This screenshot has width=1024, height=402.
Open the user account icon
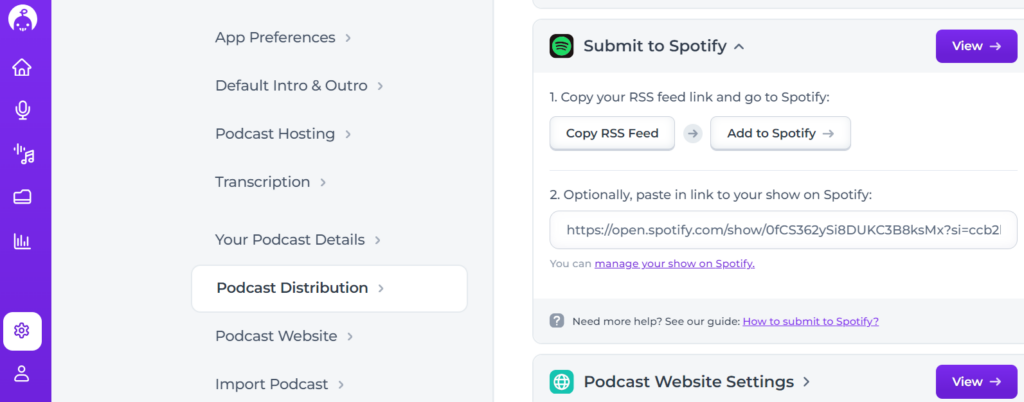(22, 373)
